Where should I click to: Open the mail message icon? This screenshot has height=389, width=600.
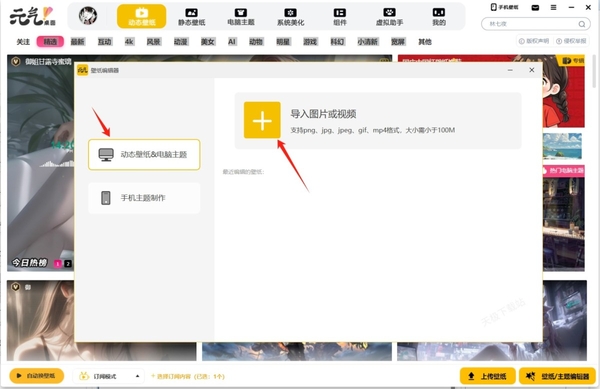point(535,7)
